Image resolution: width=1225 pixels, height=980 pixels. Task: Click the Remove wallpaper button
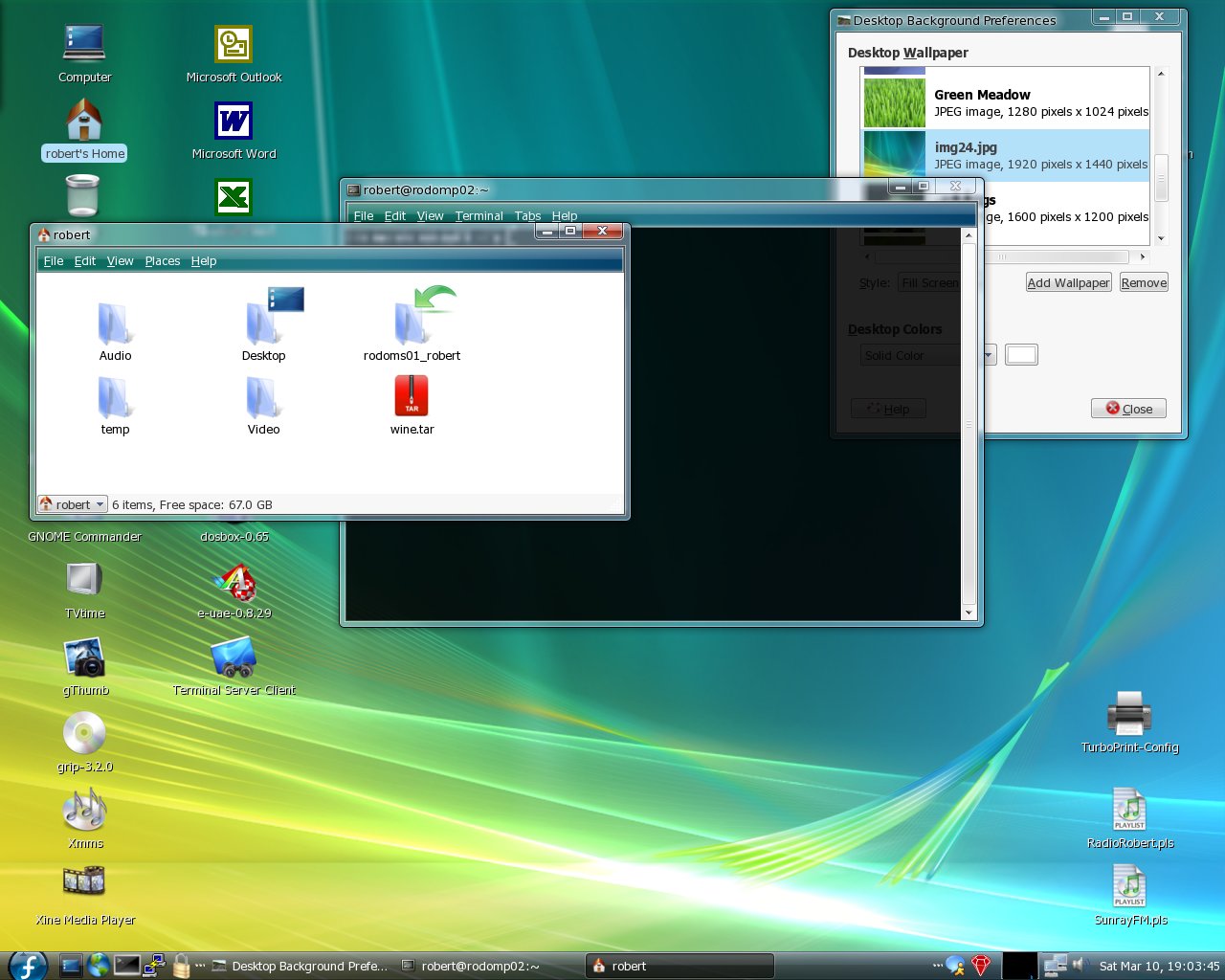(1144, 282)
